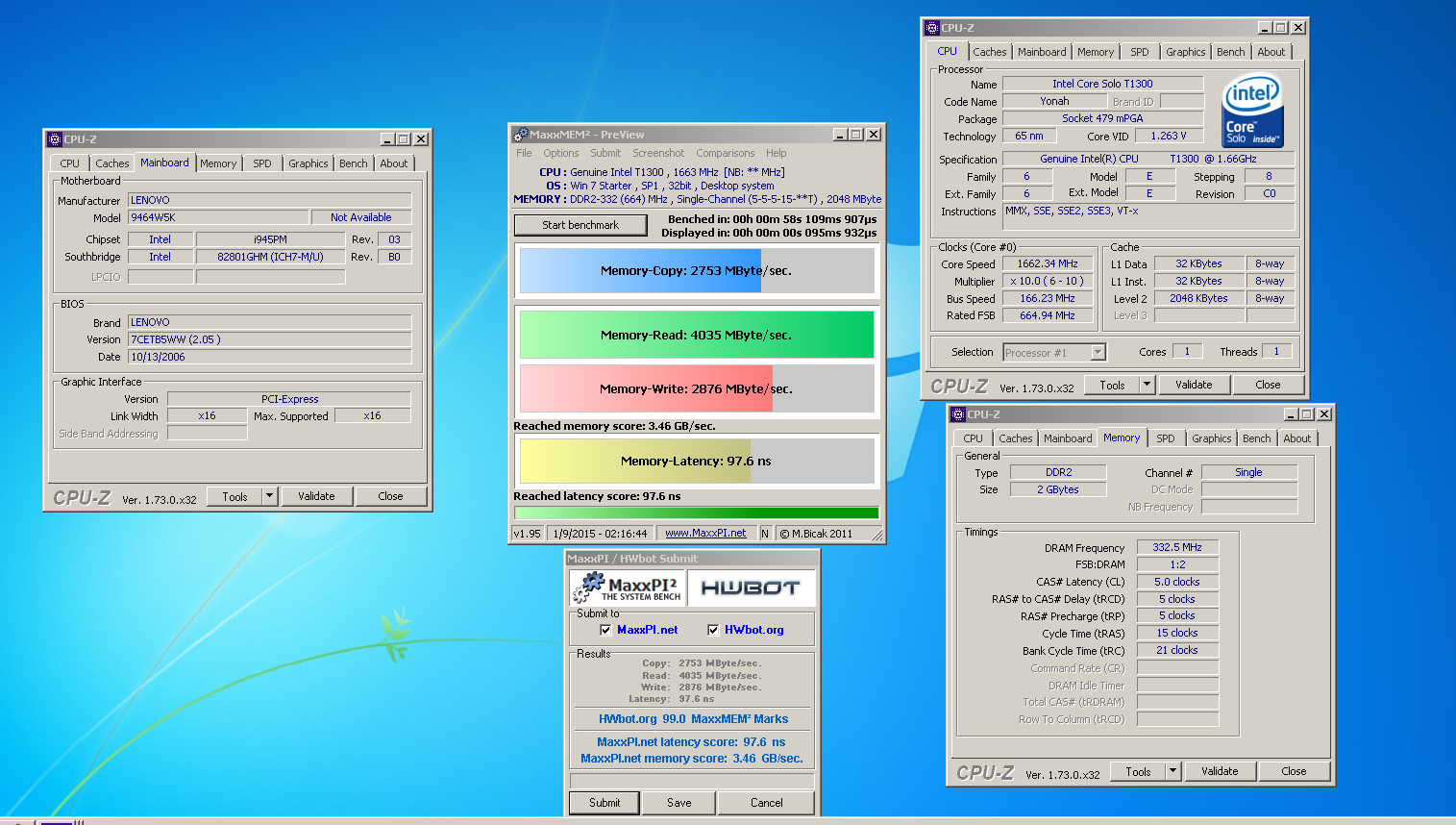Click Validate in Mainboard CPU-Z window
This screenshot has width=1456, height=825.
click(x=316, y=496)
